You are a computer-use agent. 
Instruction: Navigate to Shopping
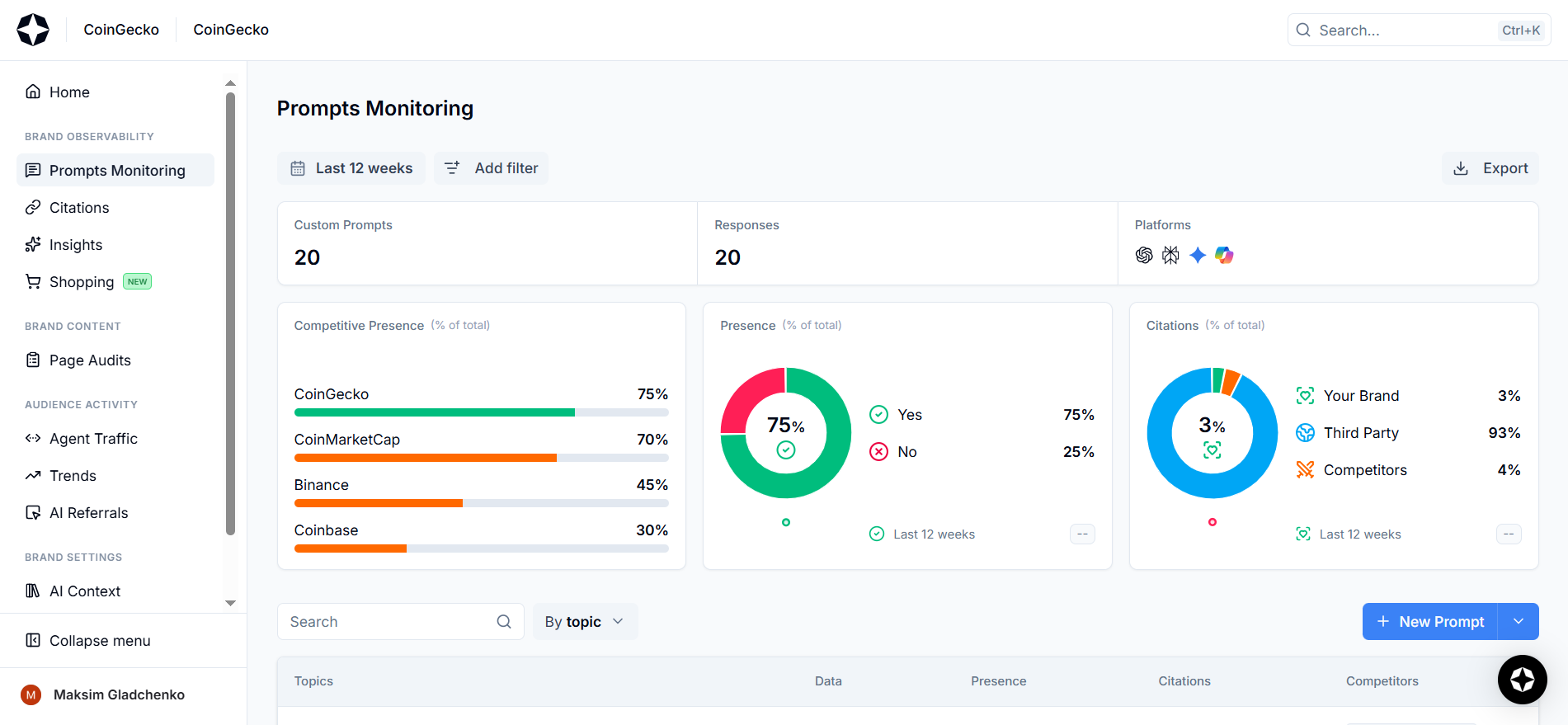115,282
